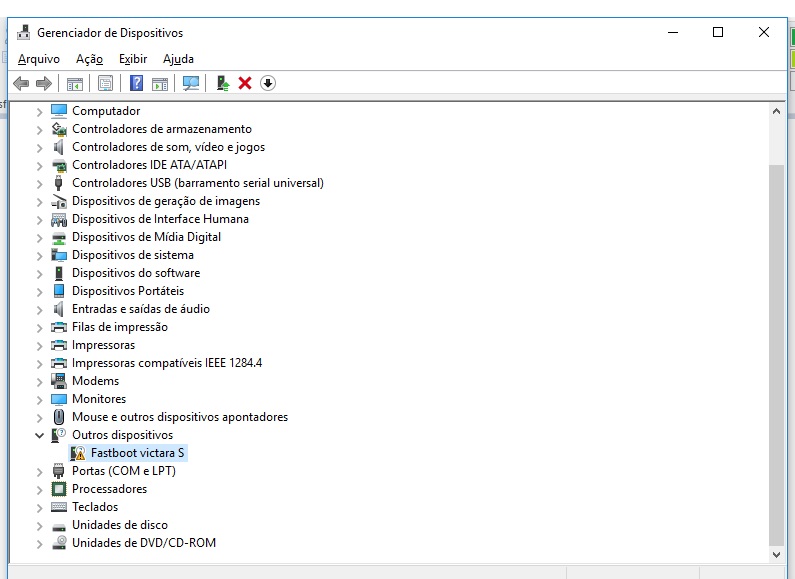
Task: Click the Dispositivos de Interface Humana icon
Action: [59, 219]
